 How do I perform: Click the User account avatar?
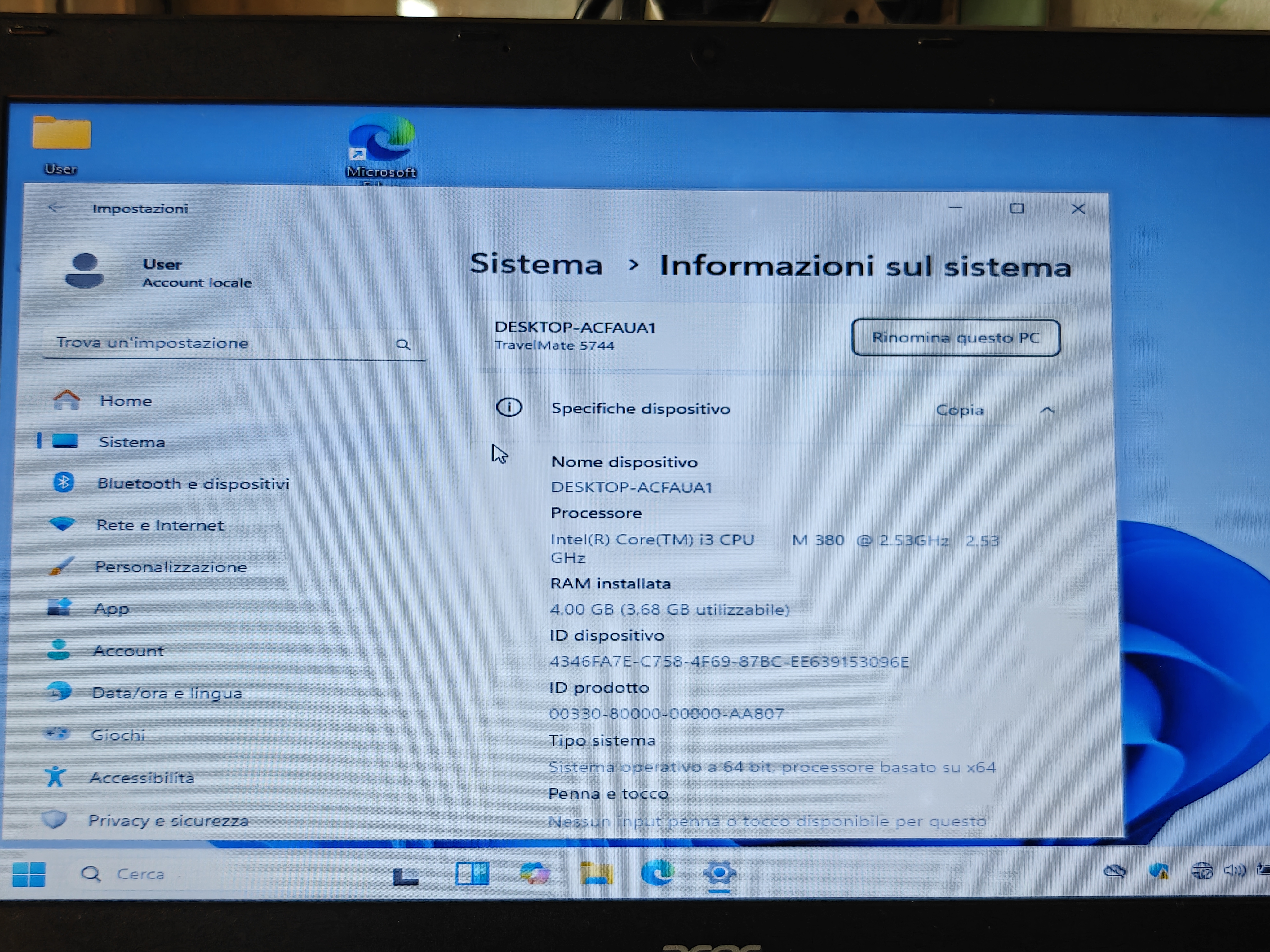(84, 270)
